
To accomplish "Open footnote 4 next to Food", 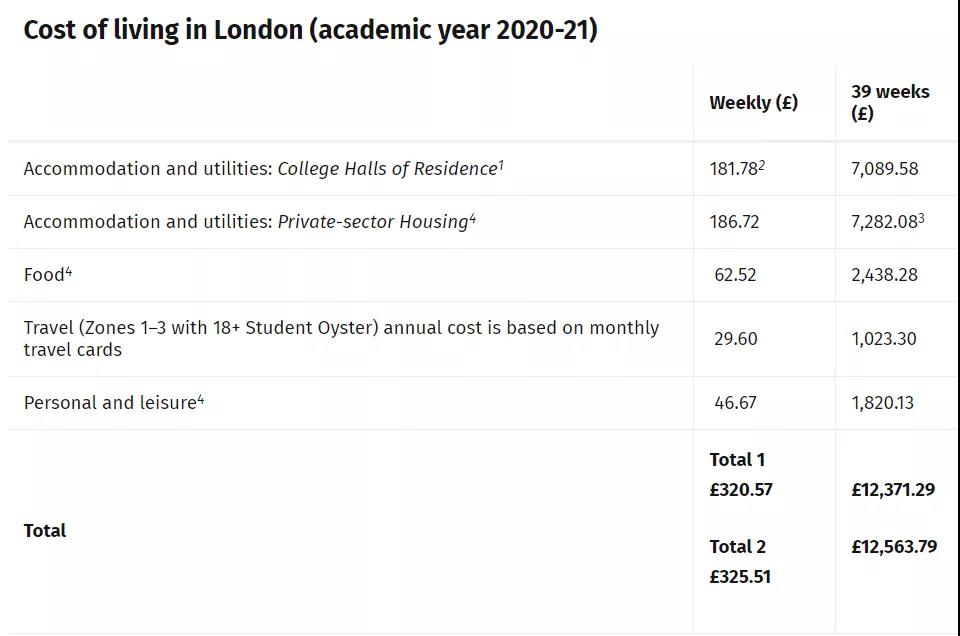I will (x=69, y=270).
